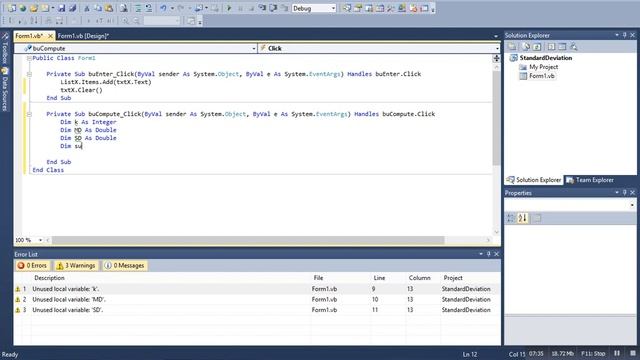Image resolution: width=640 pixels, height=360 pixels.
Task: Select warning "Unused local variable: 'SD'."
Action: [x=257, y=310]
